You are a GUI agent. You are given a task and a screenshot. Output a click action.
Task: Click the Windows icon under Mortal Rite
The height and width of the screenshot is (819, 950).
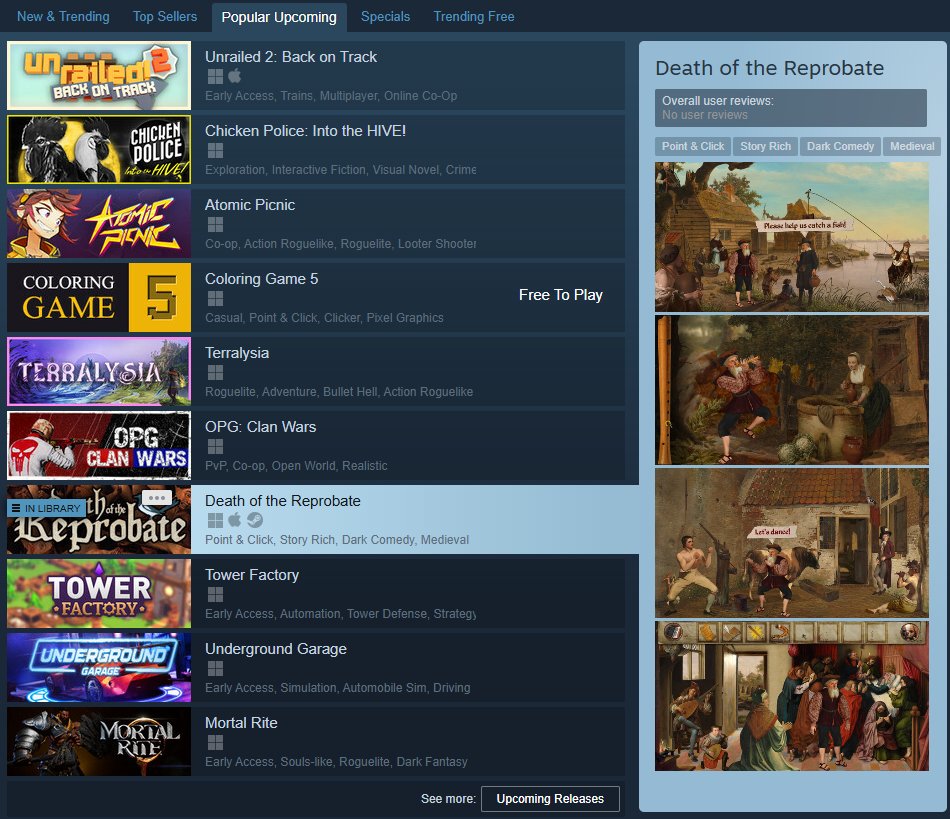(x=215, y=742)
